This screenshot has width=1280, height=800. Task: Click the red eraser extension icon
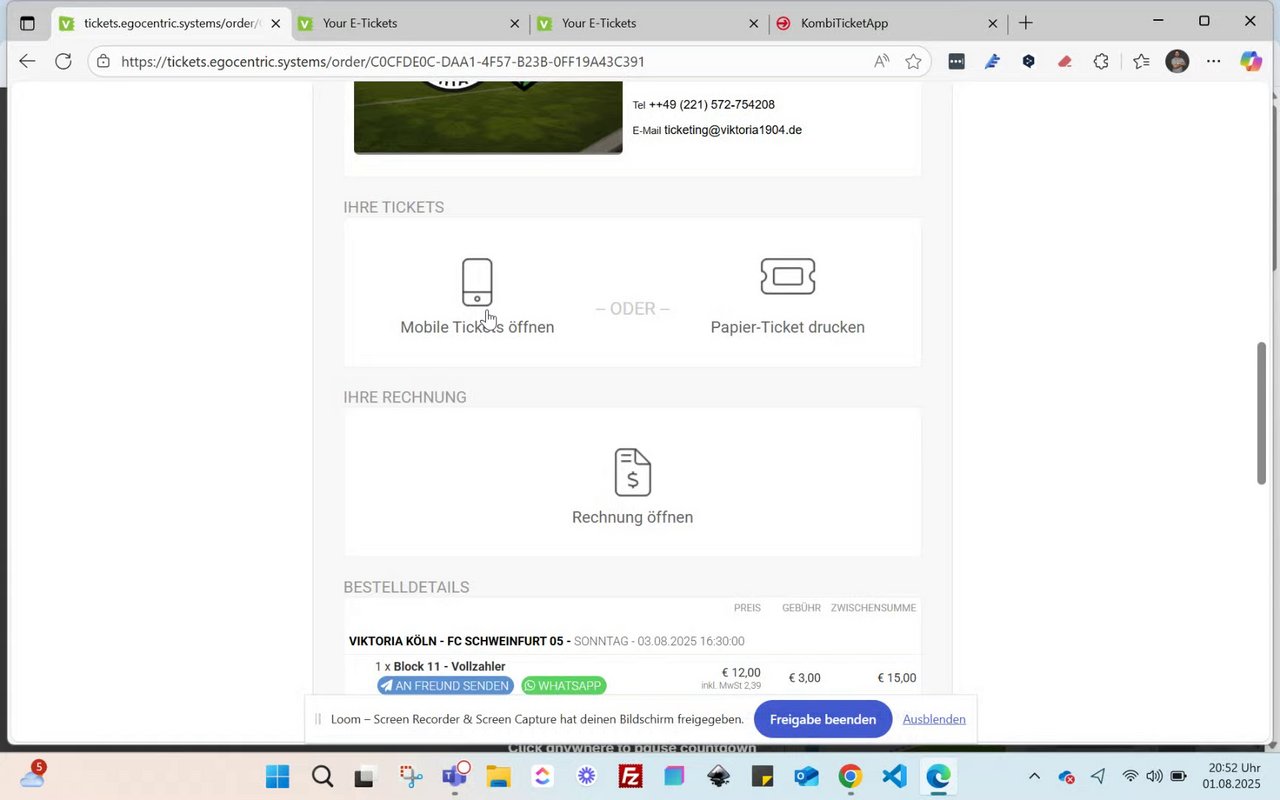point(1065,61)
